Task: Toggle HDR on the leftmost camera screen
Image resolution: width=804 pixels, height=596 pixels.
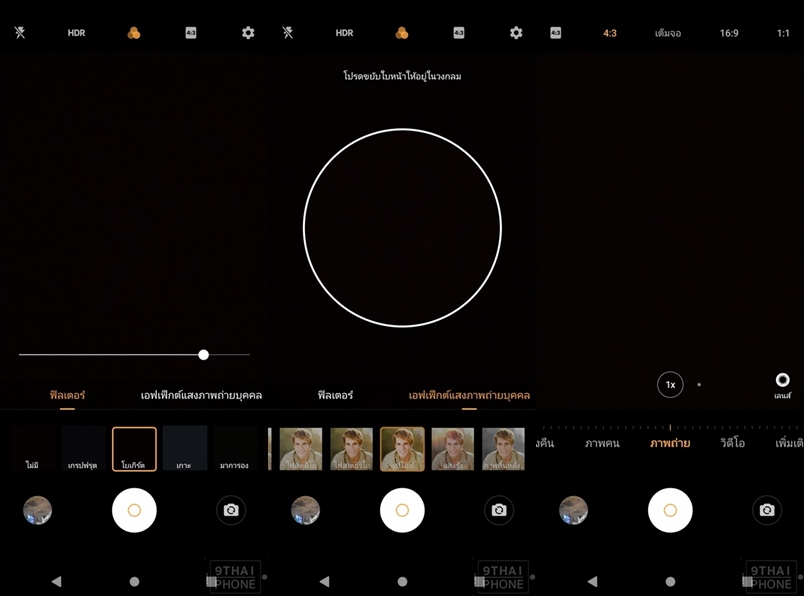Action: [x=76, y=33]
